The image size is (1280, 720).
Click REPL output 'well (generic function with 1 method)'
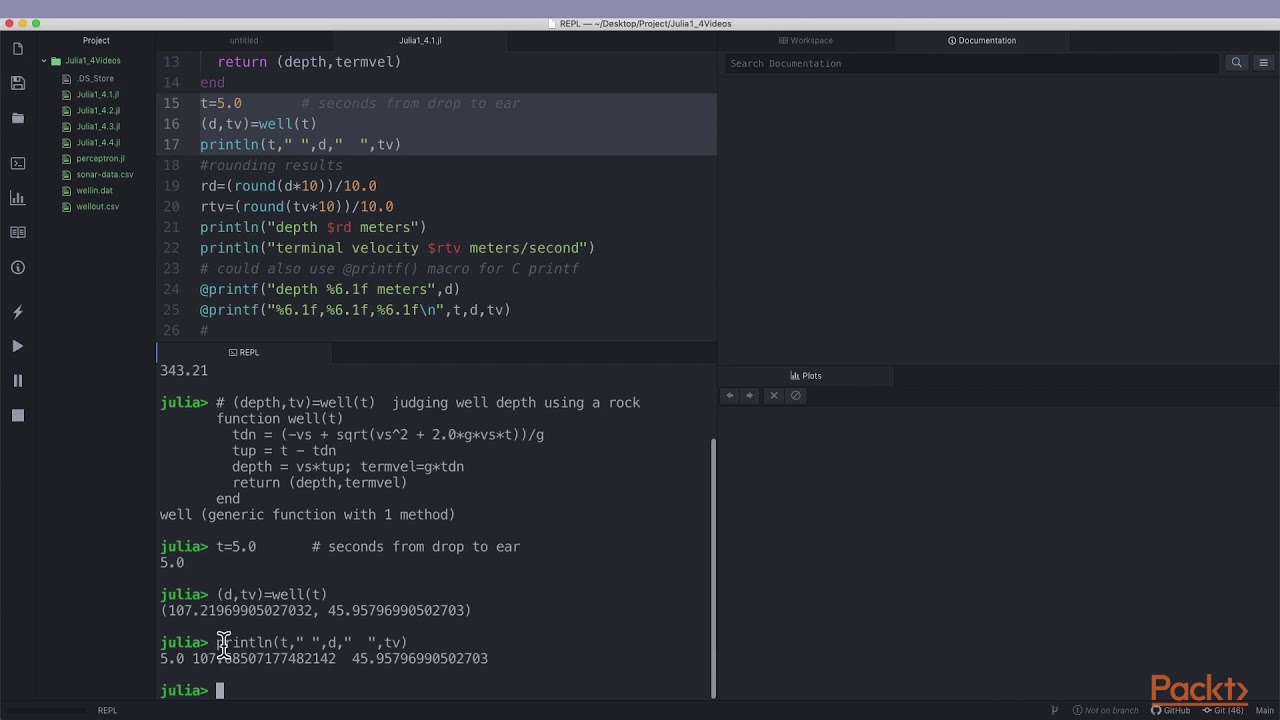pyautogui.click(x=307, y=514)
